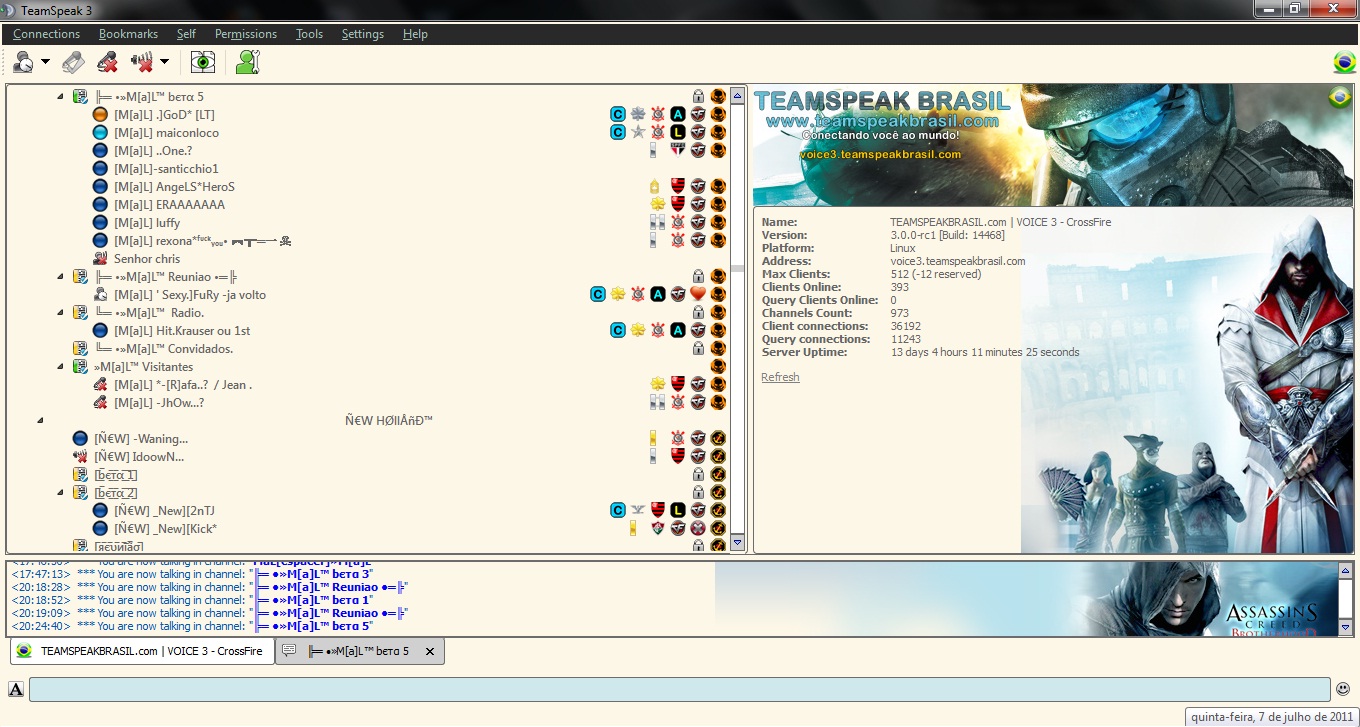Click the padlock icon on Convidados channel
Viewport: 1360px width, 727px height.
698,349
